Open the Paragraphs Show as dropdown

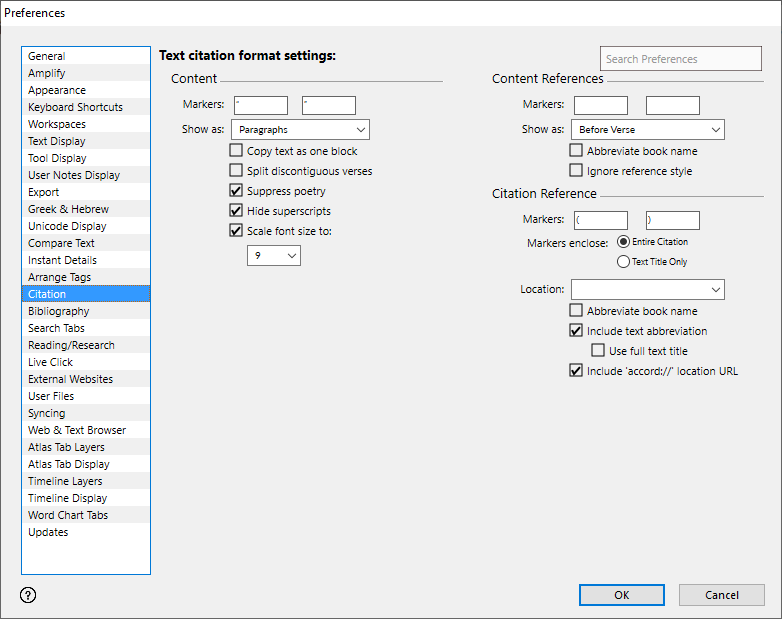pos(300,130)
